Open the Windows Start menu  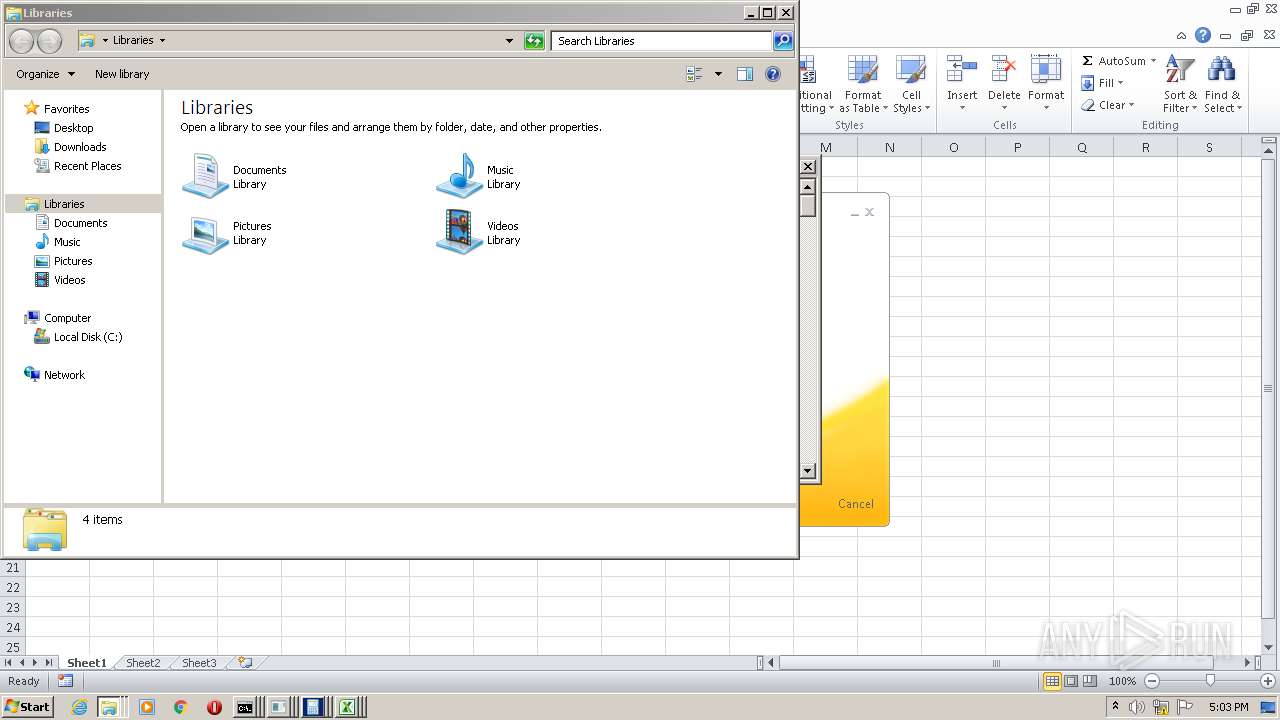pyautogui.click(x=27, y=707)
